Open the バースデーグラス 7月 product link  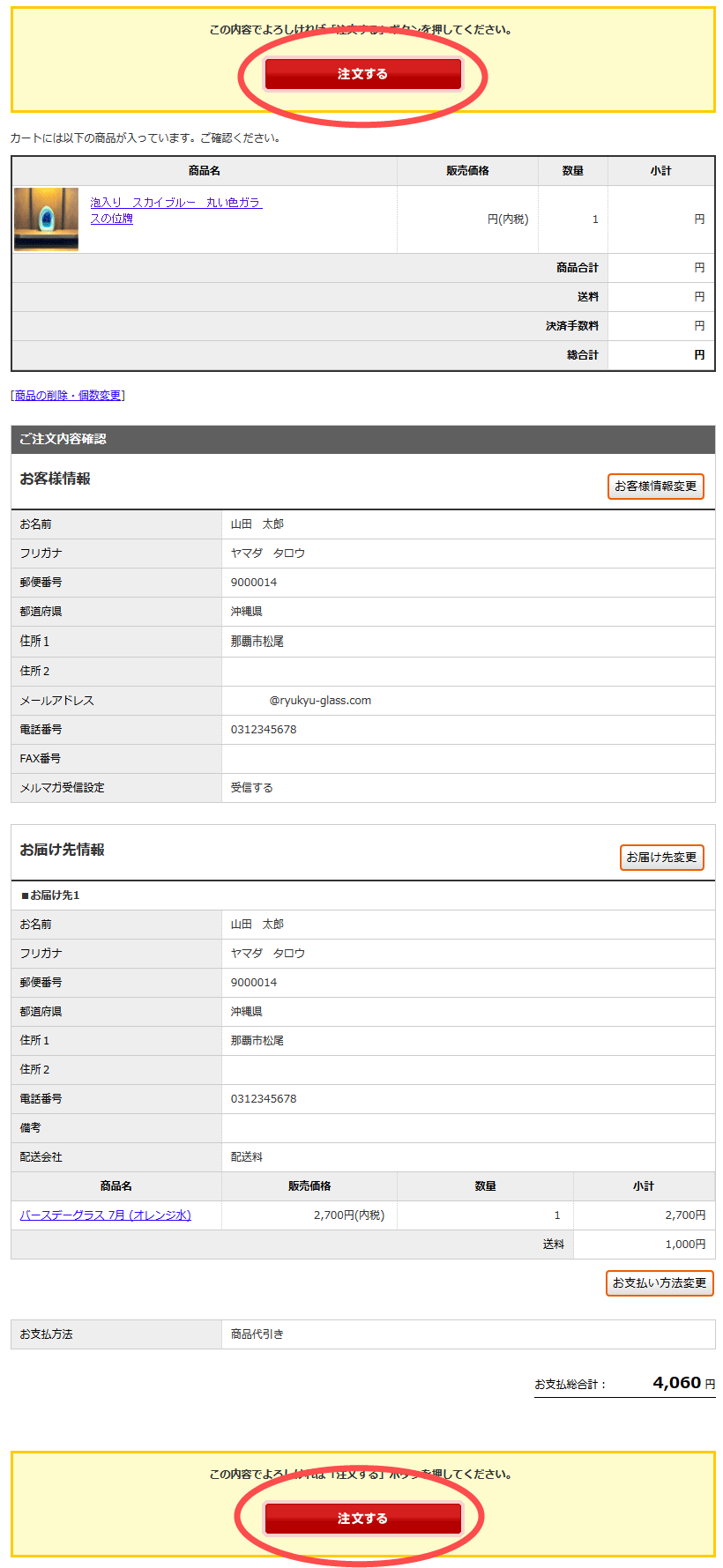click(106, 1215)
